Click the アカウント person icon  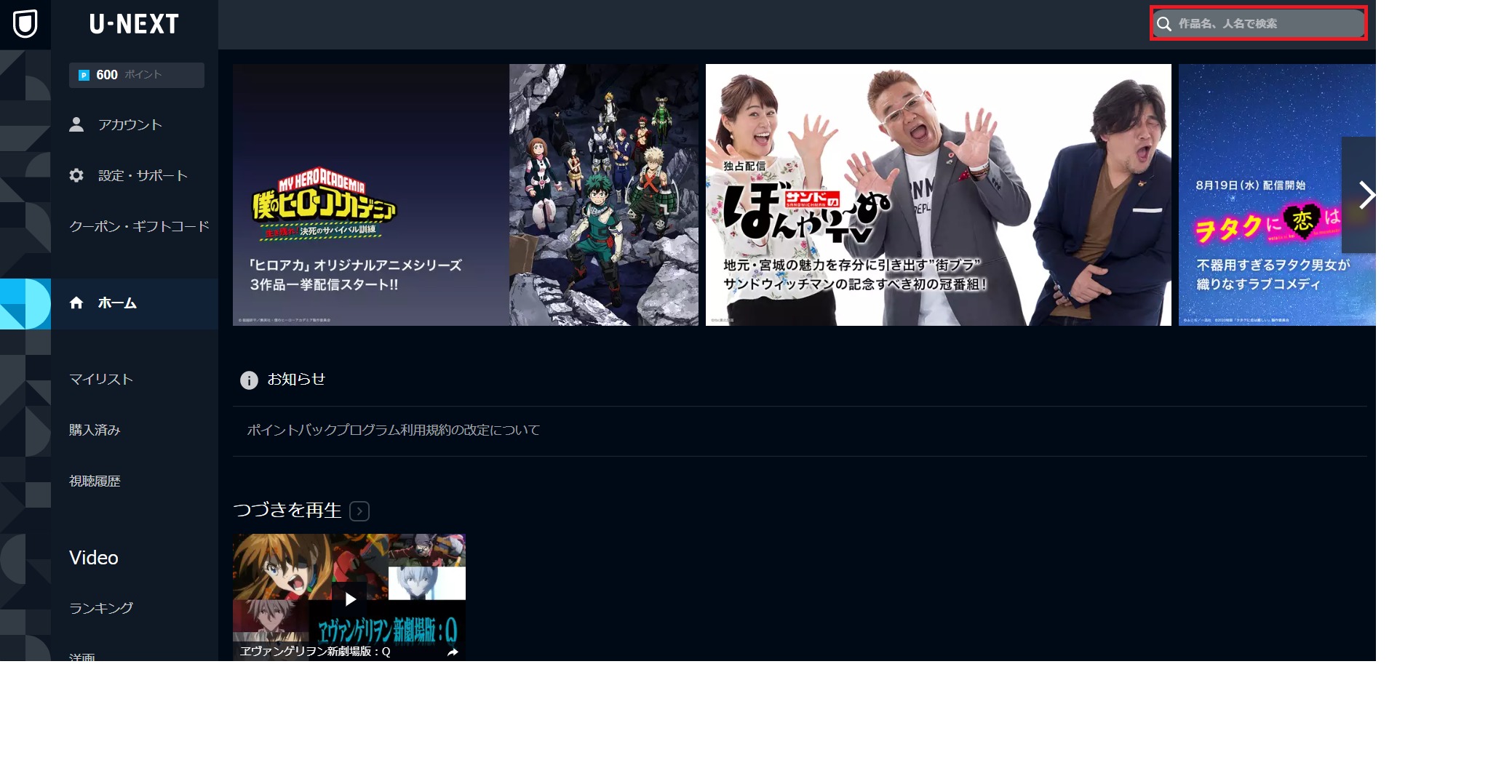click(x=76, y=124)
